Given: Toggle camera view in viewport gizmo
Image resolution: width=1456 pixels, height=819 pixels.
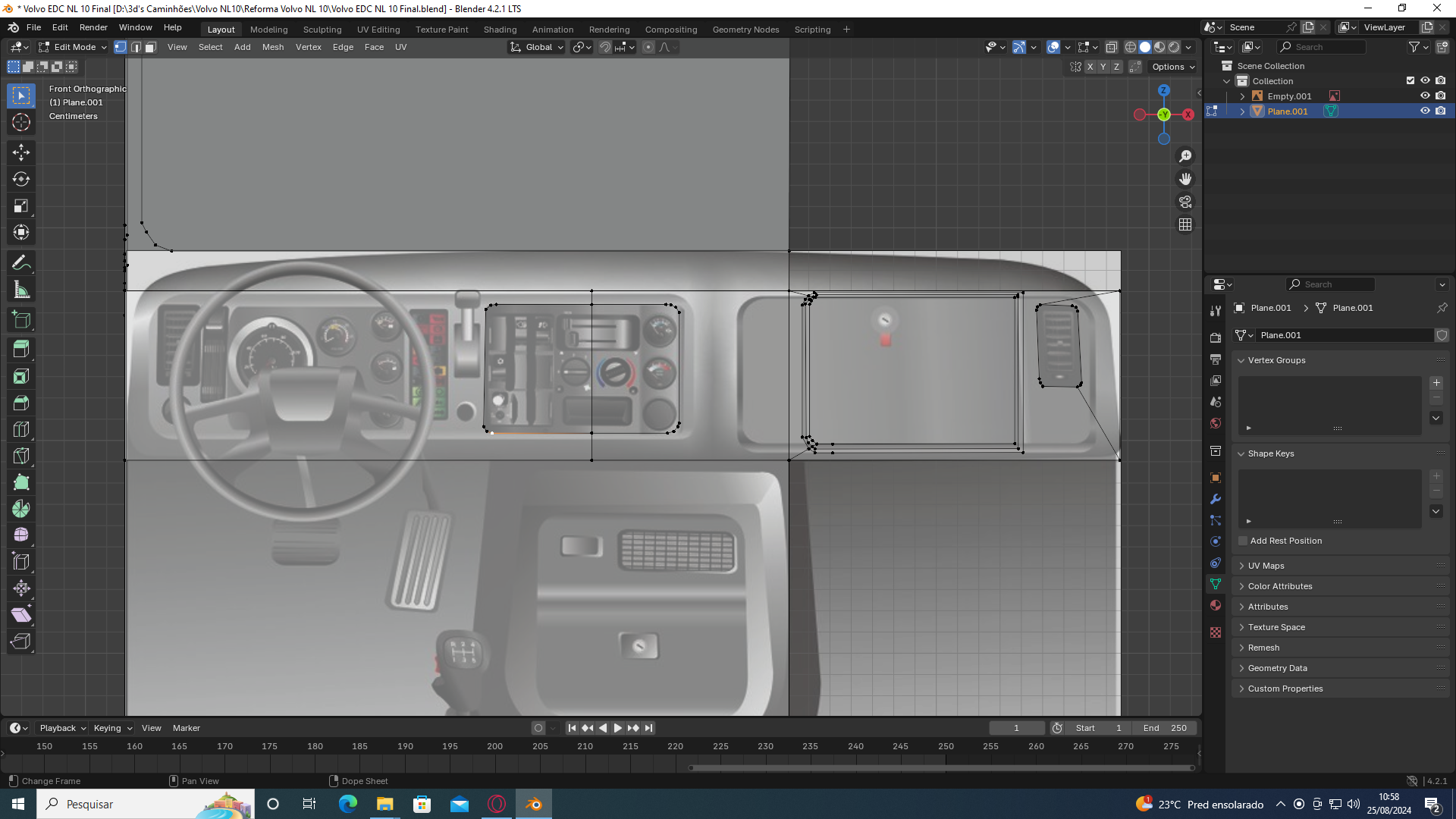Looking at the screenshot, I should point(1185,202).
